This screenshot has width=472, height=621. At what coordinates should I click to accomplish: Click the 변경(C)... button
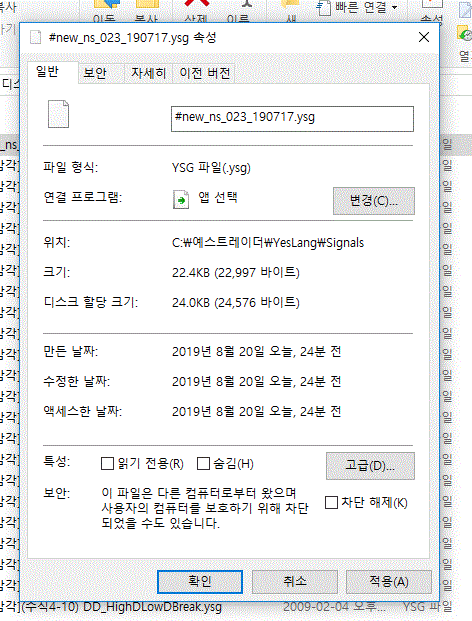pyautogui.click(x=374, y=201)
